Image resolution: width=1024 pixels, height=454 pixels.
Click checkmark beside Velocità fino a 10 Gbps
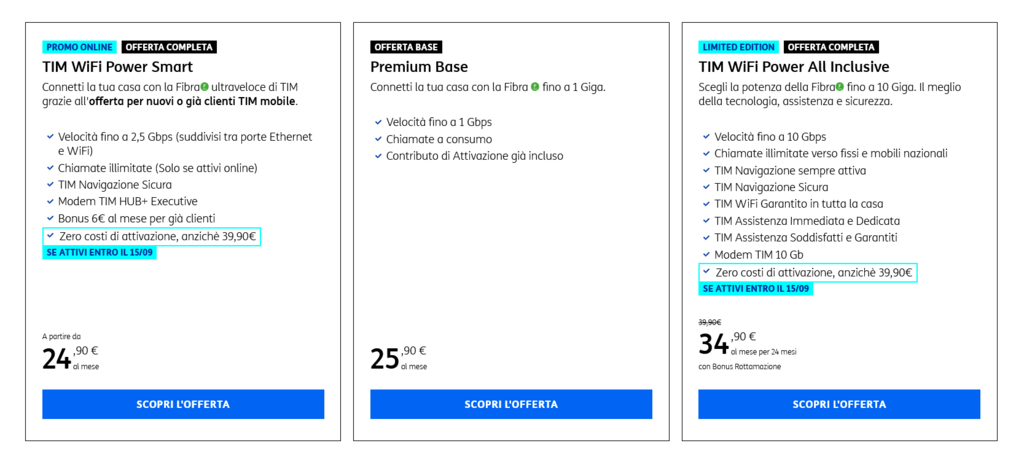click(706, 137)
